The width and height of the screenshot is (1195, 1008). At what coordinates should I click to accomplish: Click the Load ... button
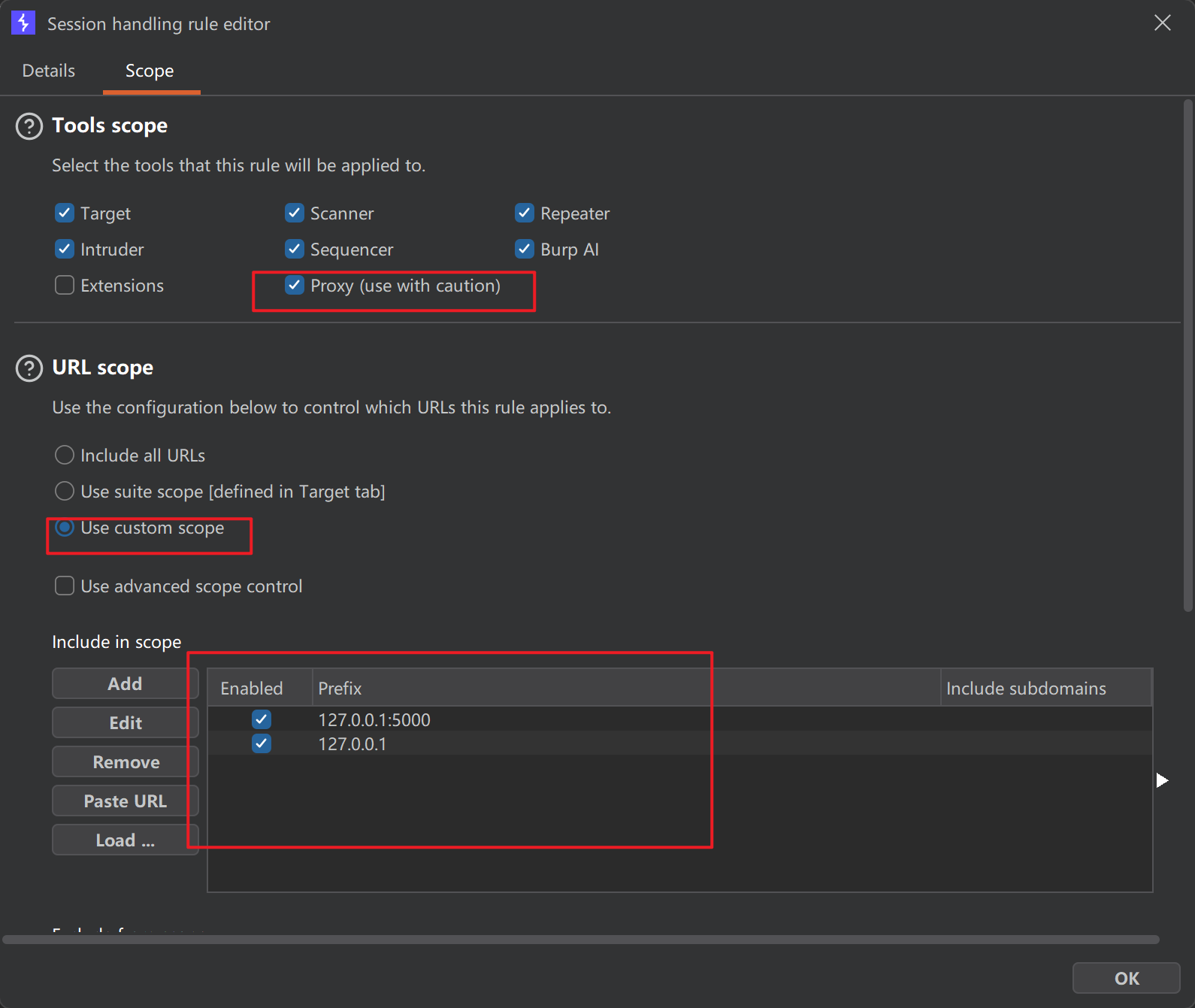click(126, 840)
